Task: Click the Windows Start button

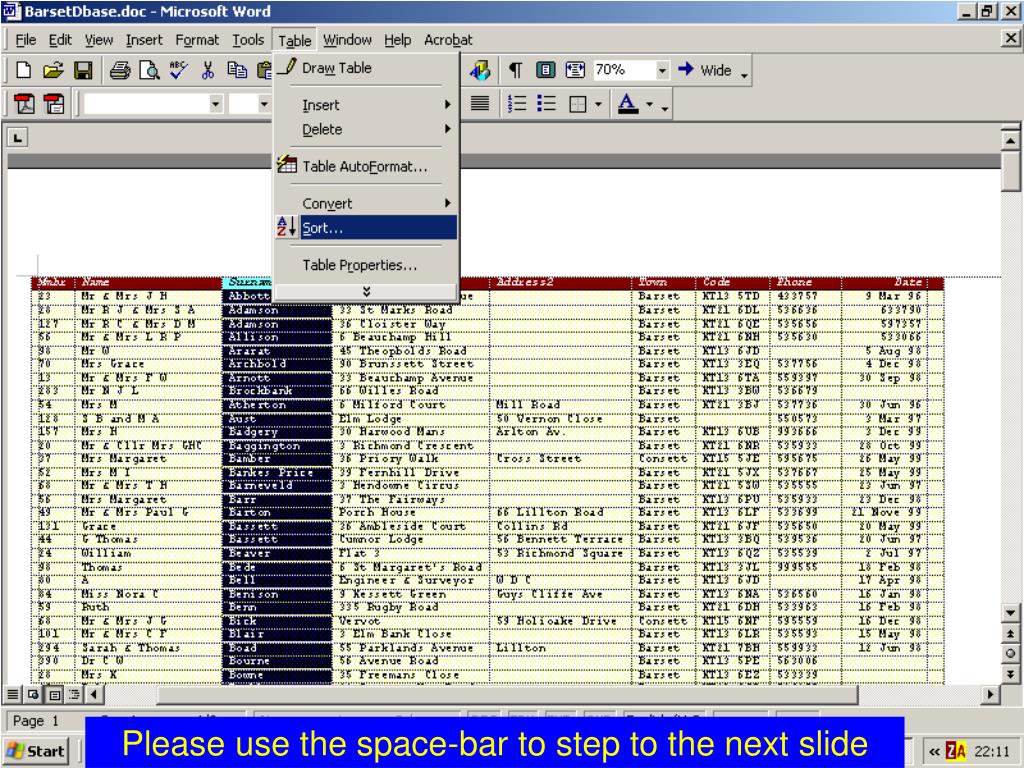Action: [x=36, y=751]
